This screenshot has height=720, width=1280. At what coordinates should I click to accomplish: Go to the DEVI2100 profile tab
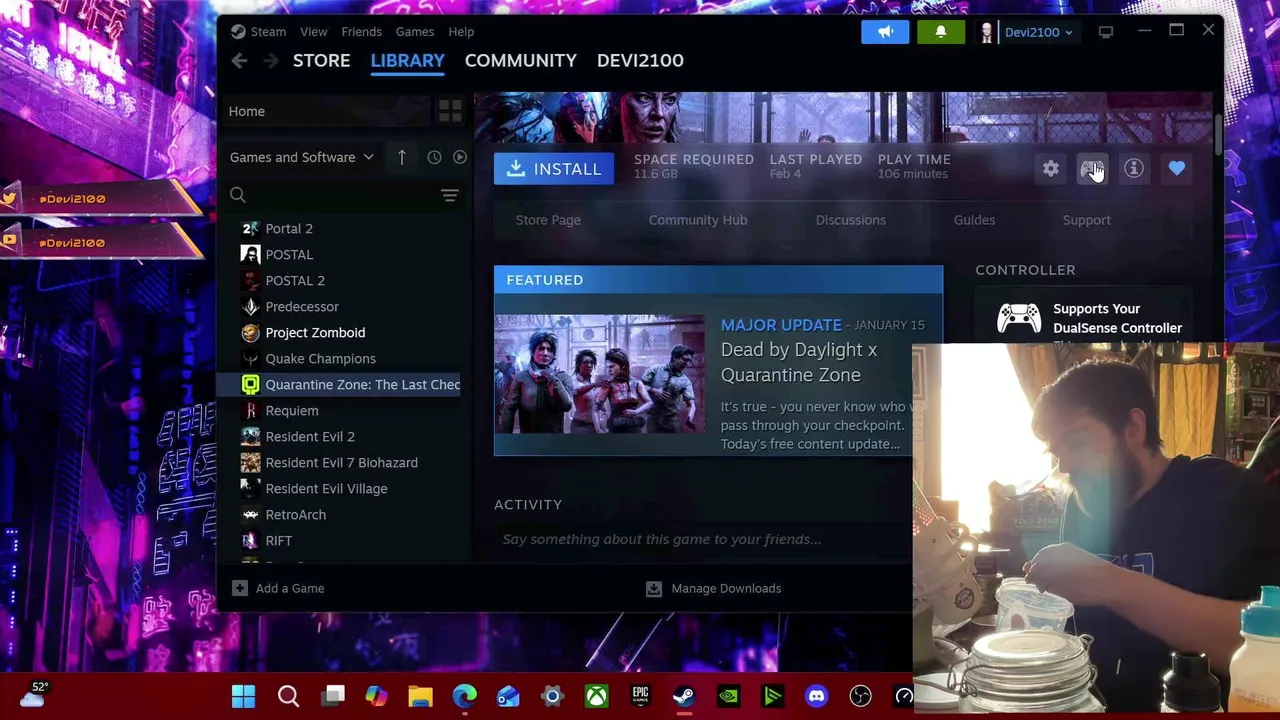[x=640, y=60]
